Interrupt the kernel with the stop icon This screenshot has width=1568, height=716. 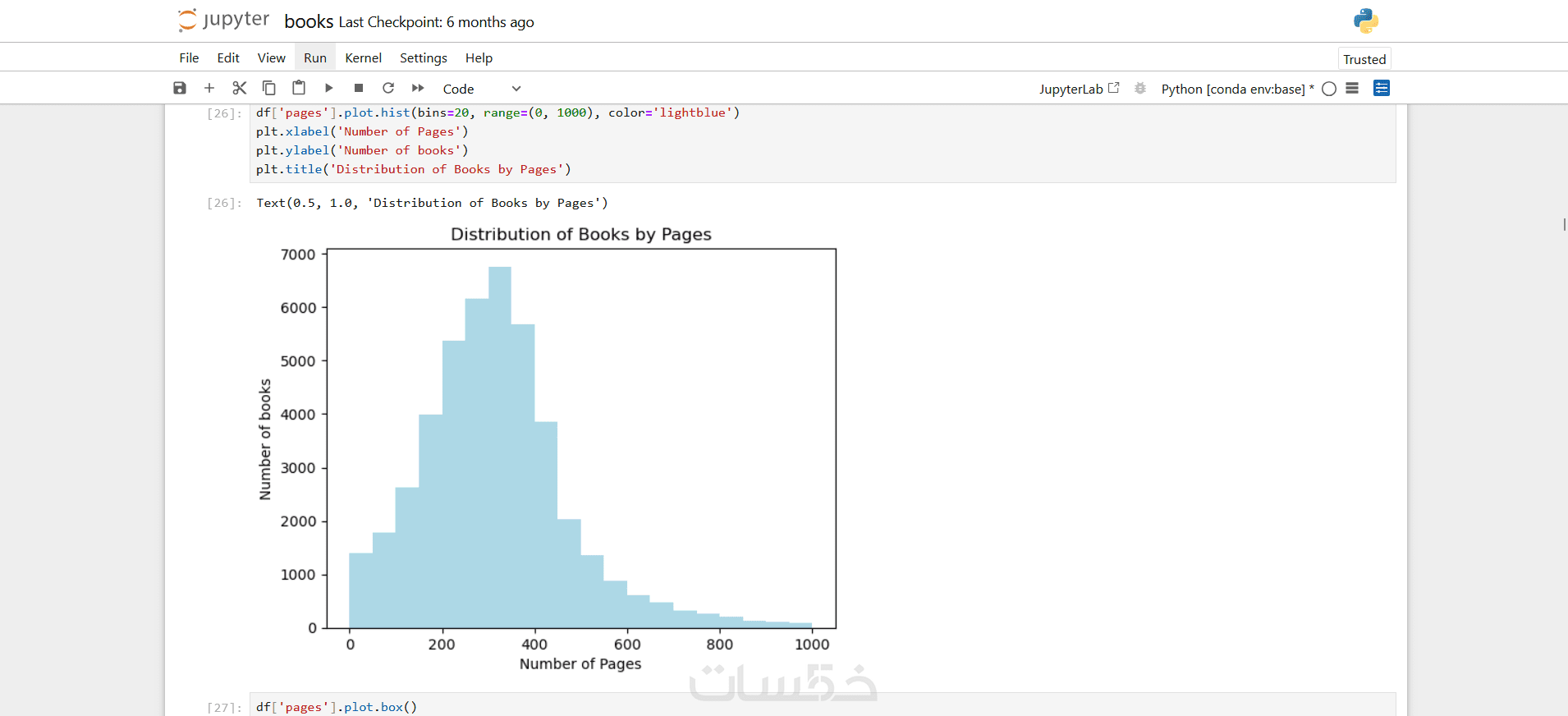(x=359, y=88)
